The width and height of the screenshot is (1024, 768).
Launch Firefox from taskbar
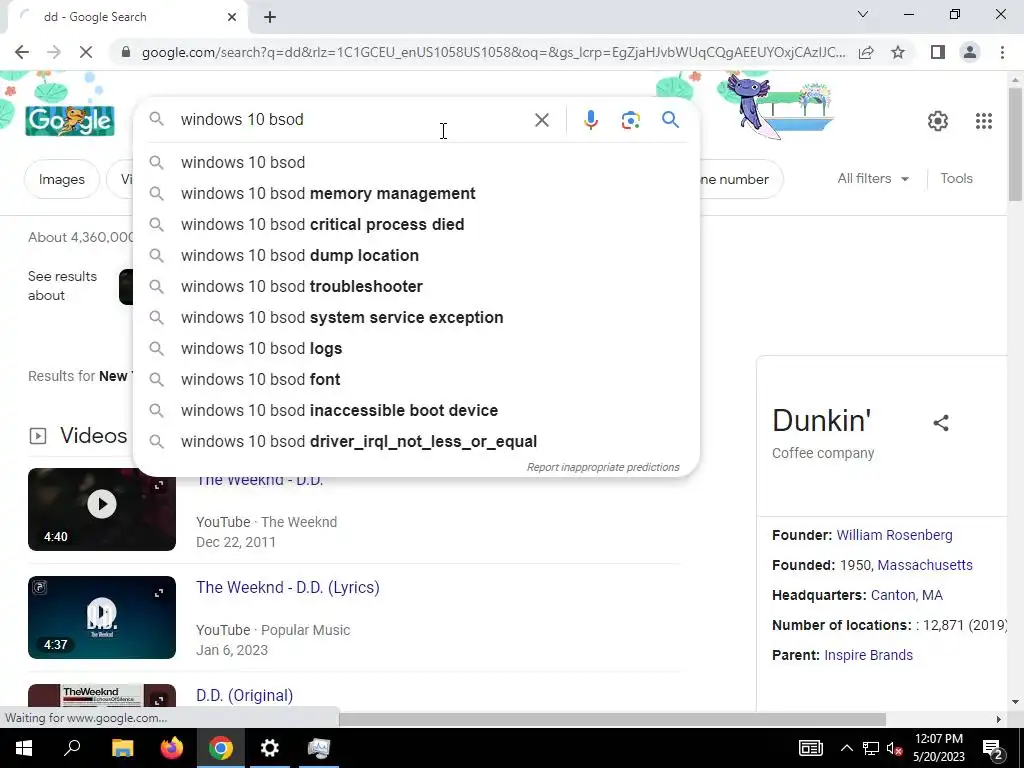[172, 748]
